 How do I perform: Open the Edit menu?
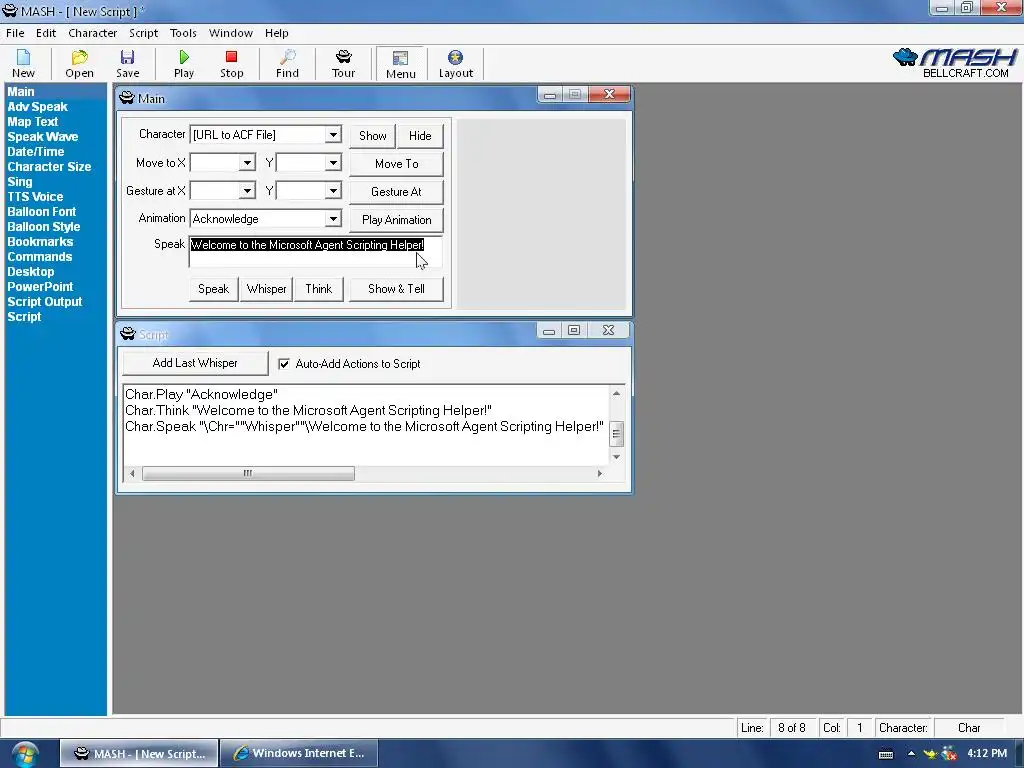click(x=46, y=33)
